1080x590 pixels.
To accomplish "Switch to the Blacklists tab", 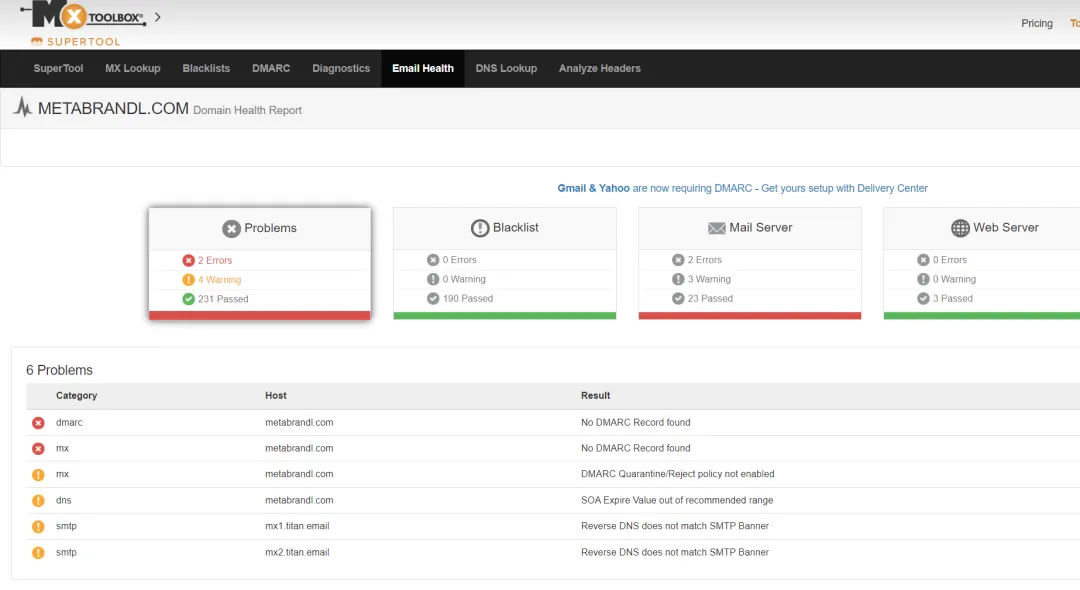I will pyautogui.click(x=206, y=69).
